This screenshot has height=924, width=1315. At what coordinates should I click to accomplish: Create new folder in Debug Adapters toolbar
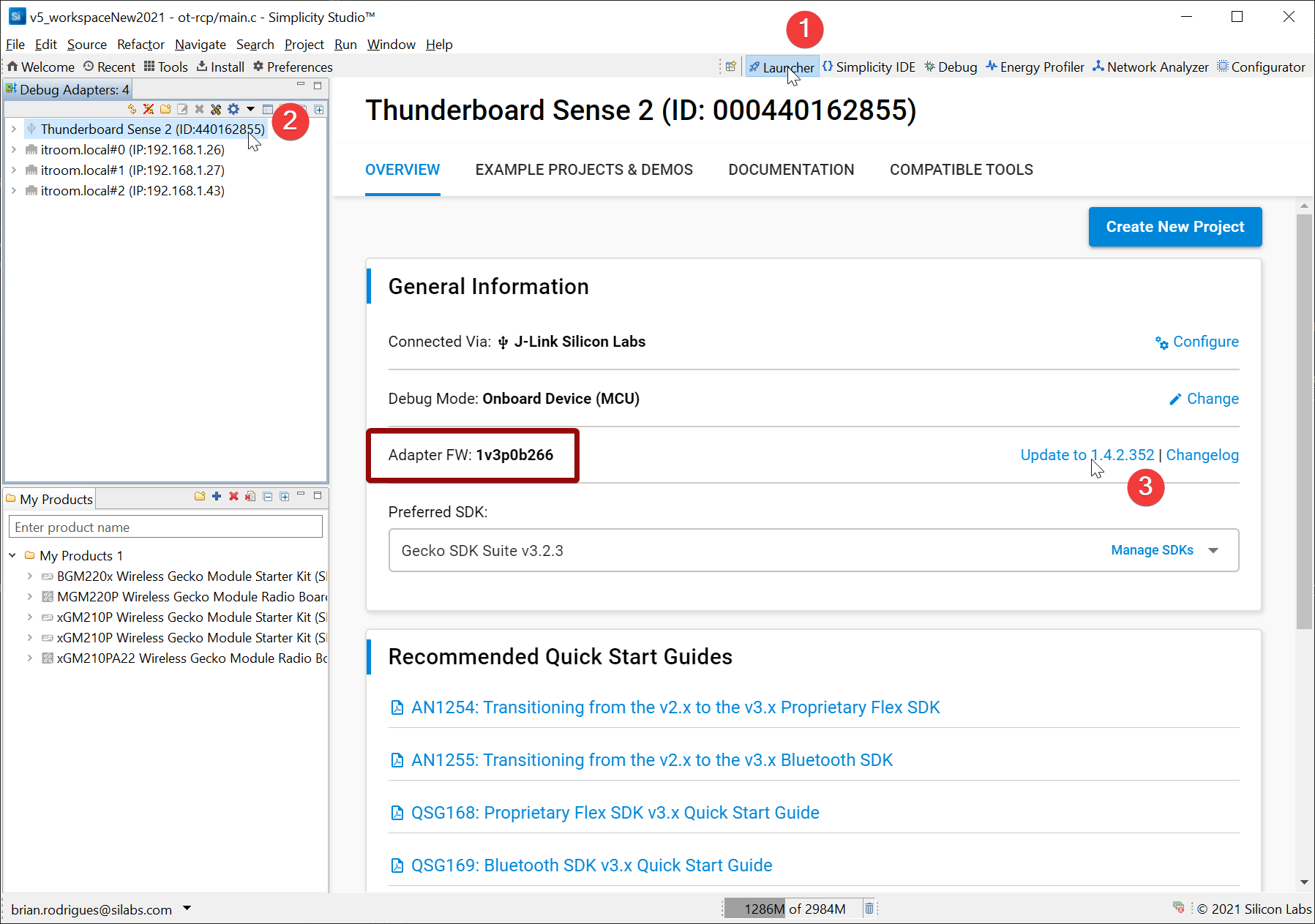pyautogui.click(x=165, y=109)
